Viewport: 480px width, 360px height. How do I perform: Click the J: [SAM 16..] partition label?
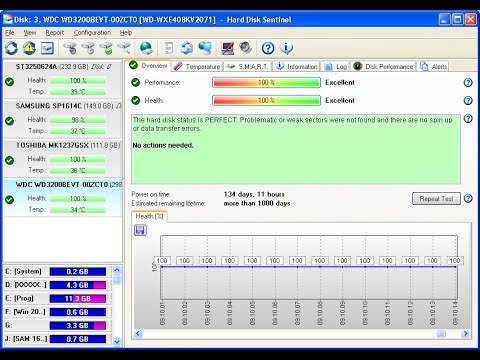[26, 339]
